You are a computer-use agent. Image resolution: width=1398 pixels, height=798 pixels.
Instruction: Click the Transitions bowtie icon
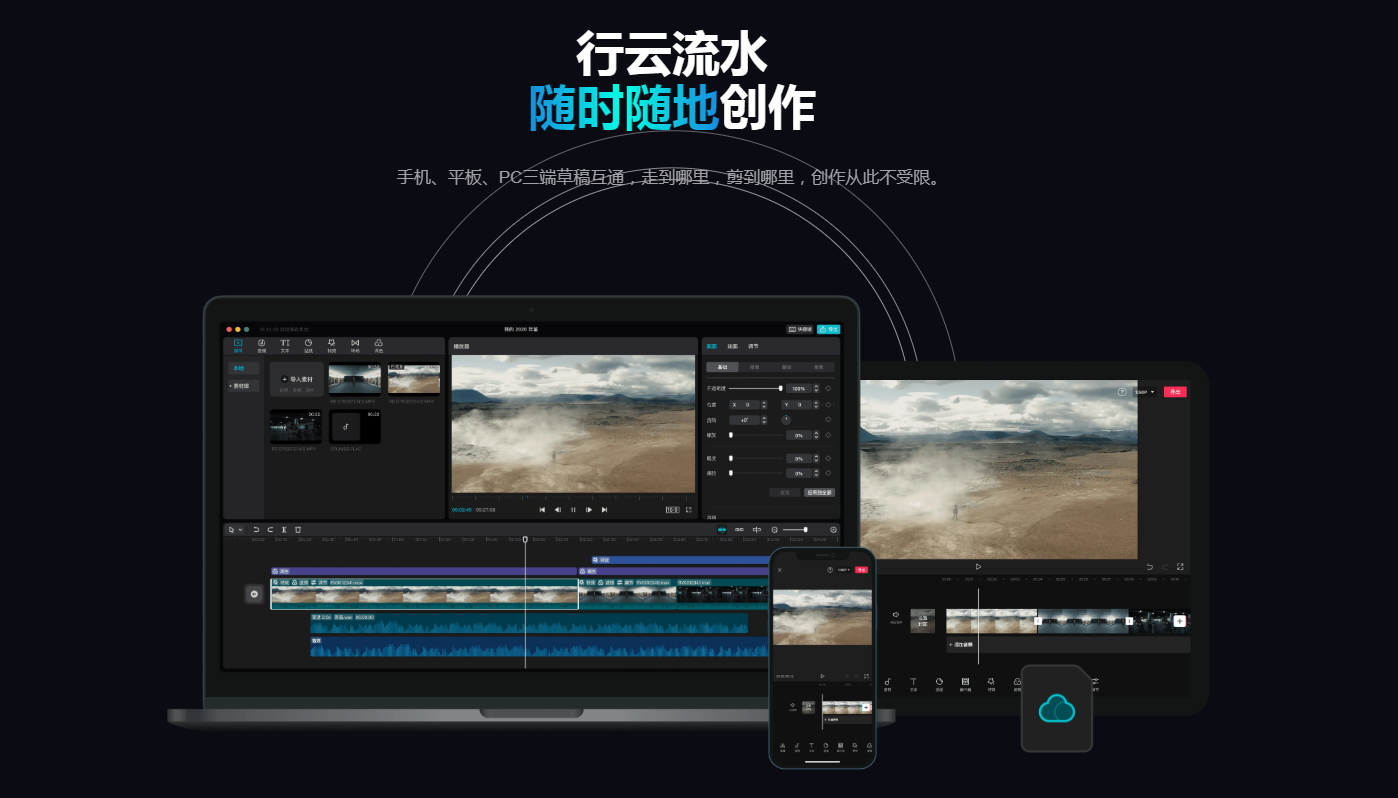355,345
